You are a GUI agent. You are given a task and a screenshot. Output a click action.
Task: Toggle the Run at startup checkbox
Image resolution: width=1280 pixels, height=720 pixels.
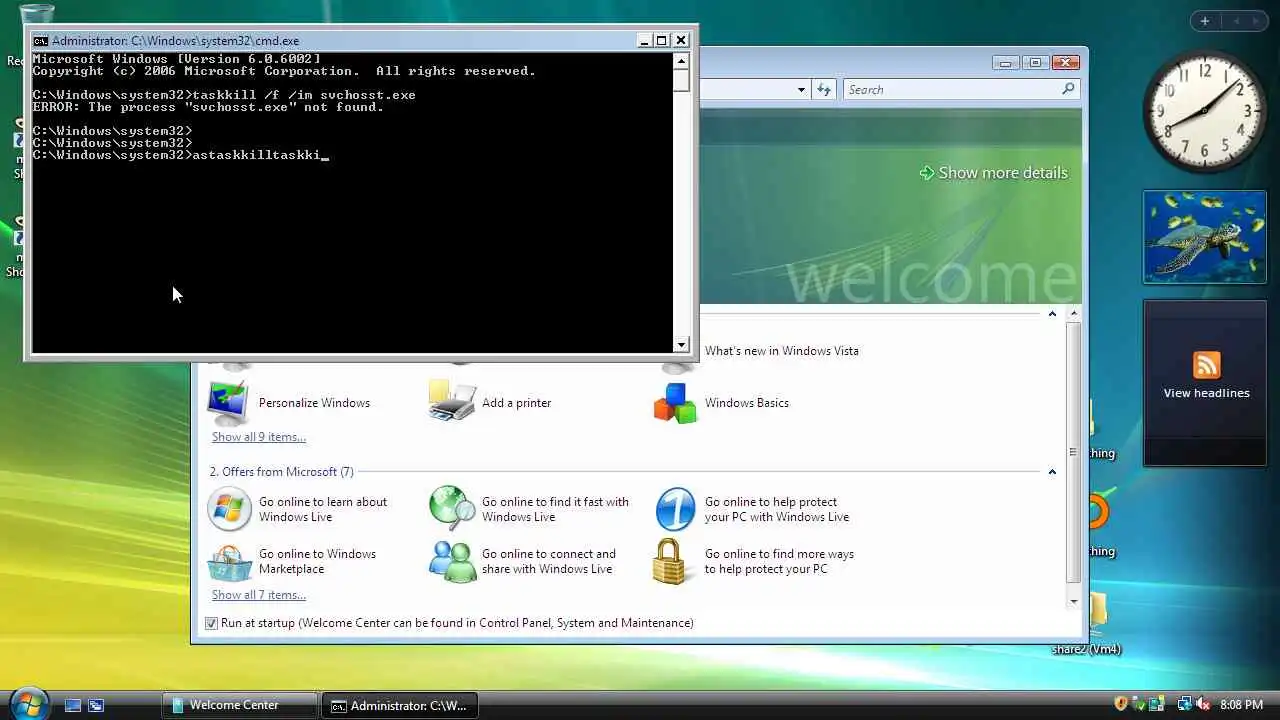211,623
